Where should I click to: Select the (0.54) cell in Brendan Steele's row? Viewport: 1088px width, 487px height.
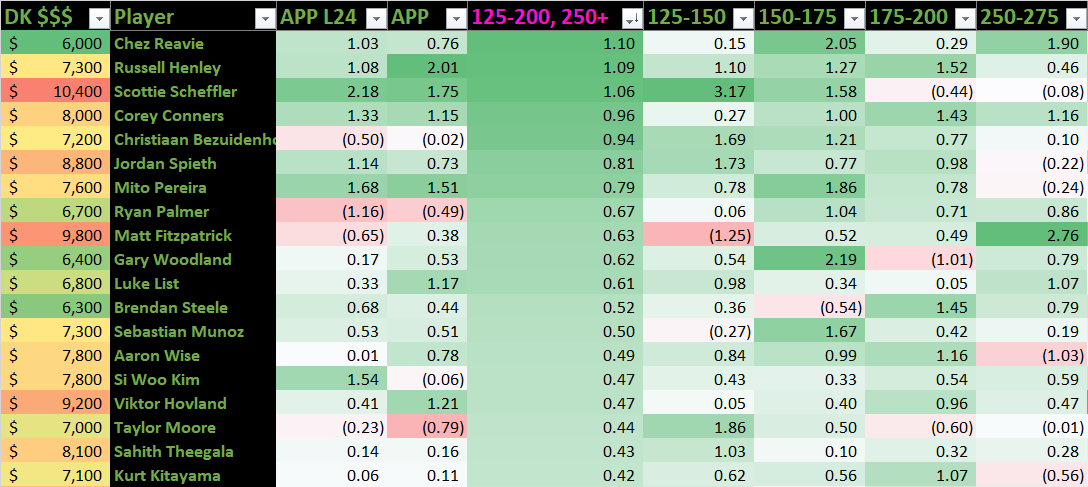809,307
